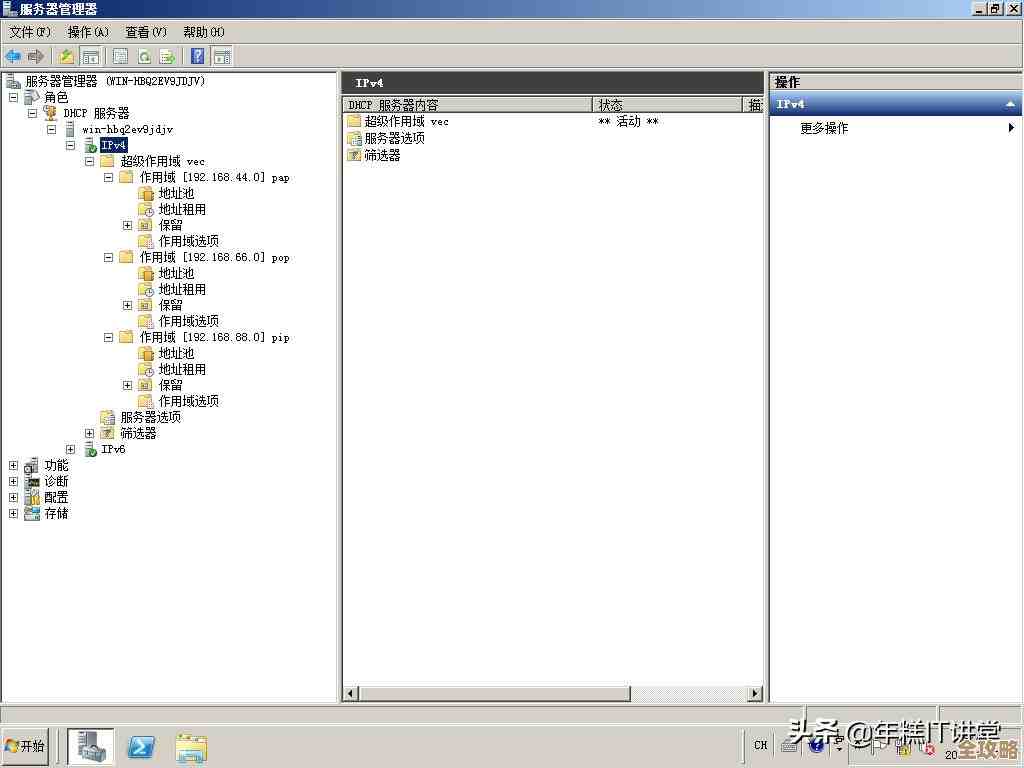Click the 开始 Start button
Image resolution: width=1024 pixels, height=768 pixels.
(26, 746)
